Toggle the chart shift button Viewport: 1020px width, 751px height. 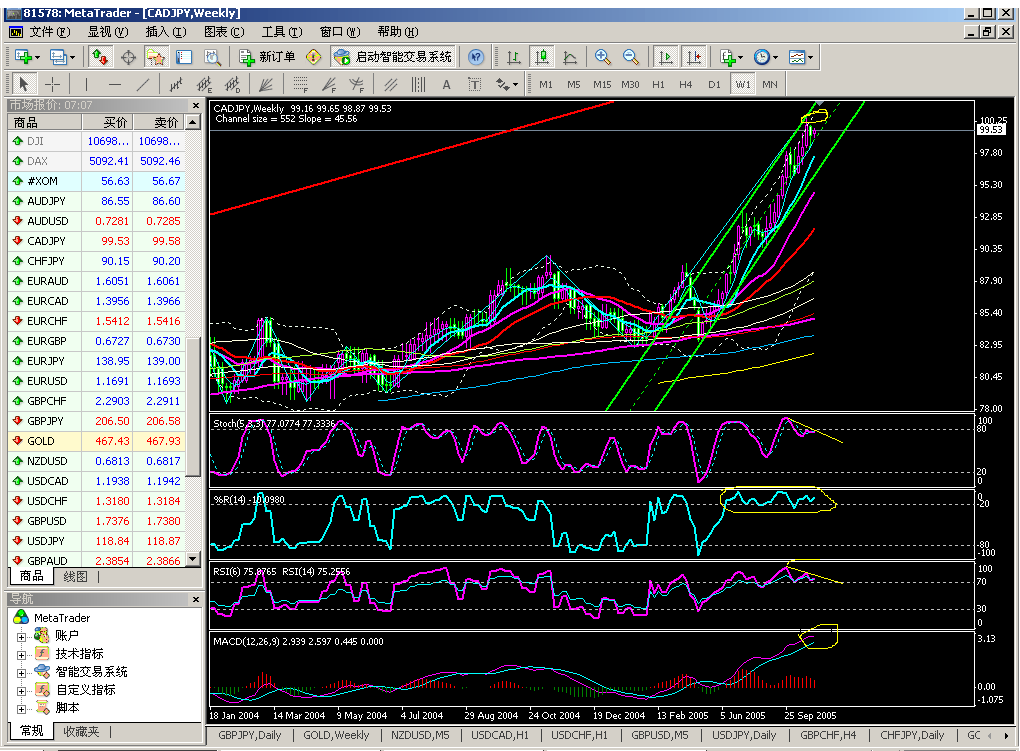(694, 57)
